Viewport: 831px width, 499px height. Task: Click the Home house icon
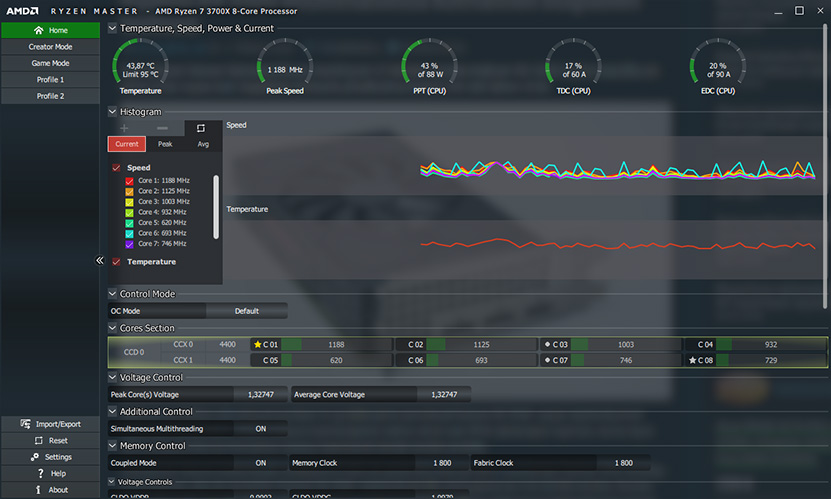pyautogui.click(x=39, y=30)
